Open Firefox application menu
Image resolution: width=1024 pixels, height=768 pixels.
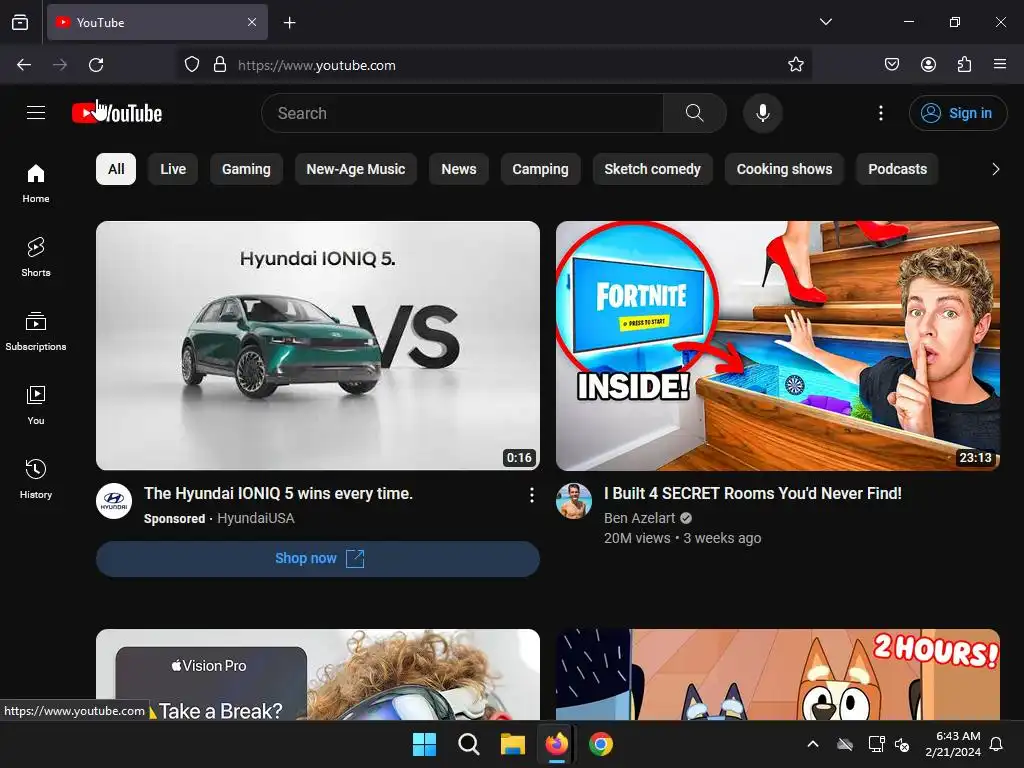1000,65
